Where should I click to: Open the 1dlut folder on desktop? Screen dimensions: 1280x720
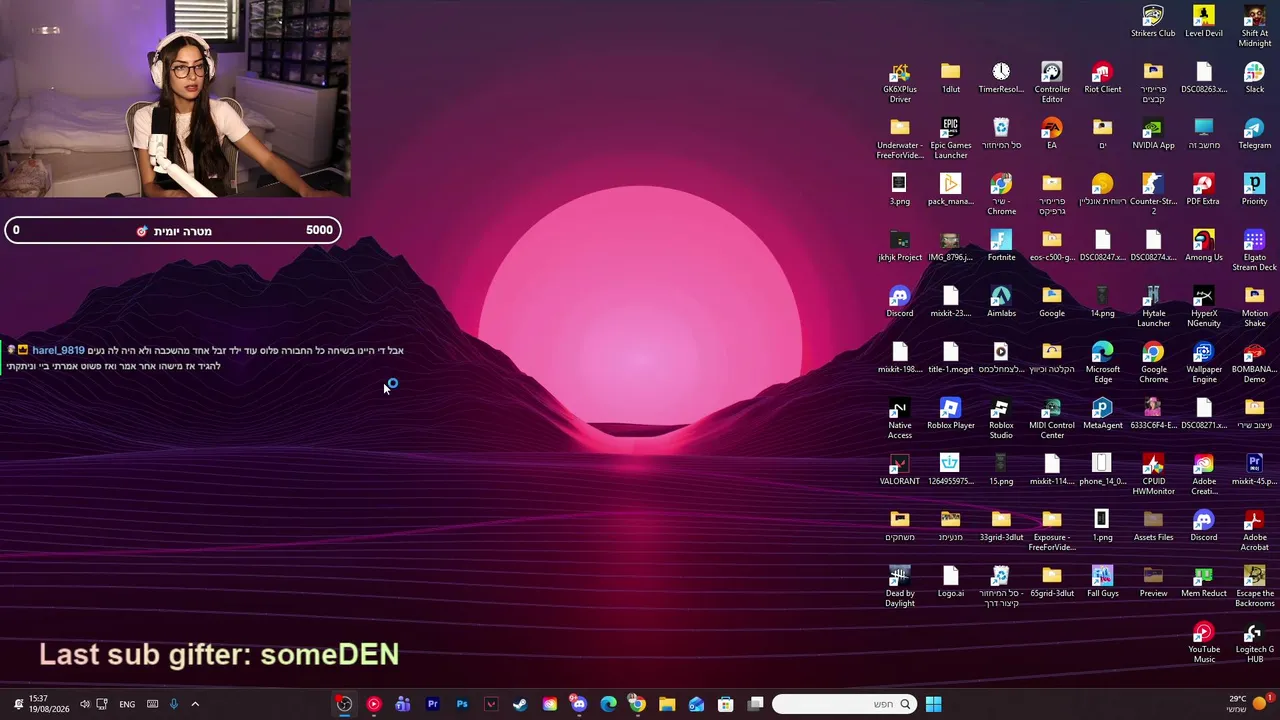(950, 77)
